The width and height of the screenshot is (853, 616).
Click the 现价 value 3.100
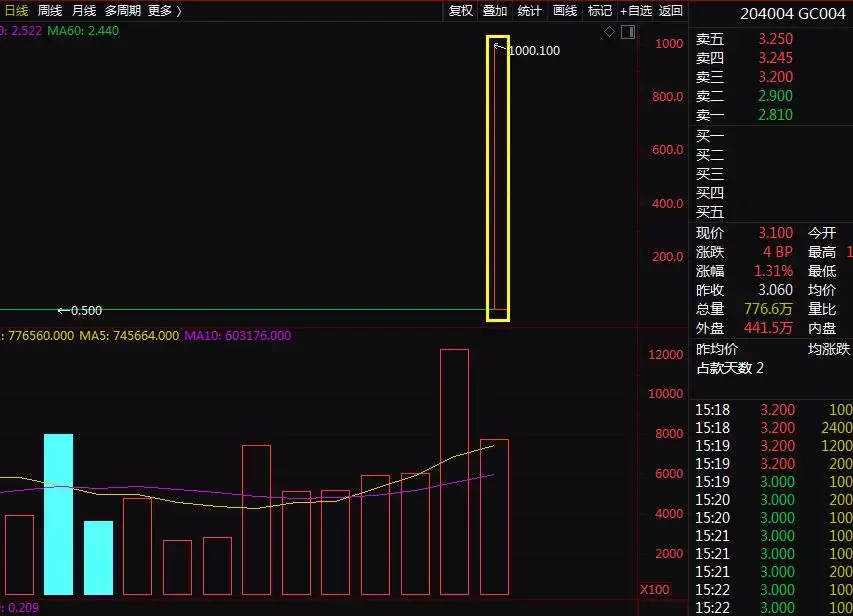(x=776, y=233)
